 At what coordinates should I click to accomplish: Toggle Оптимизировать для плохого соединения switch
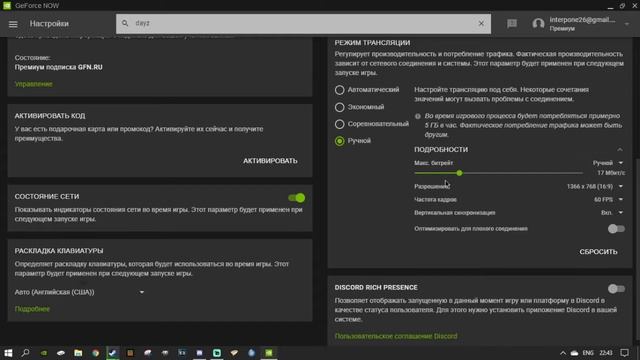616,229
